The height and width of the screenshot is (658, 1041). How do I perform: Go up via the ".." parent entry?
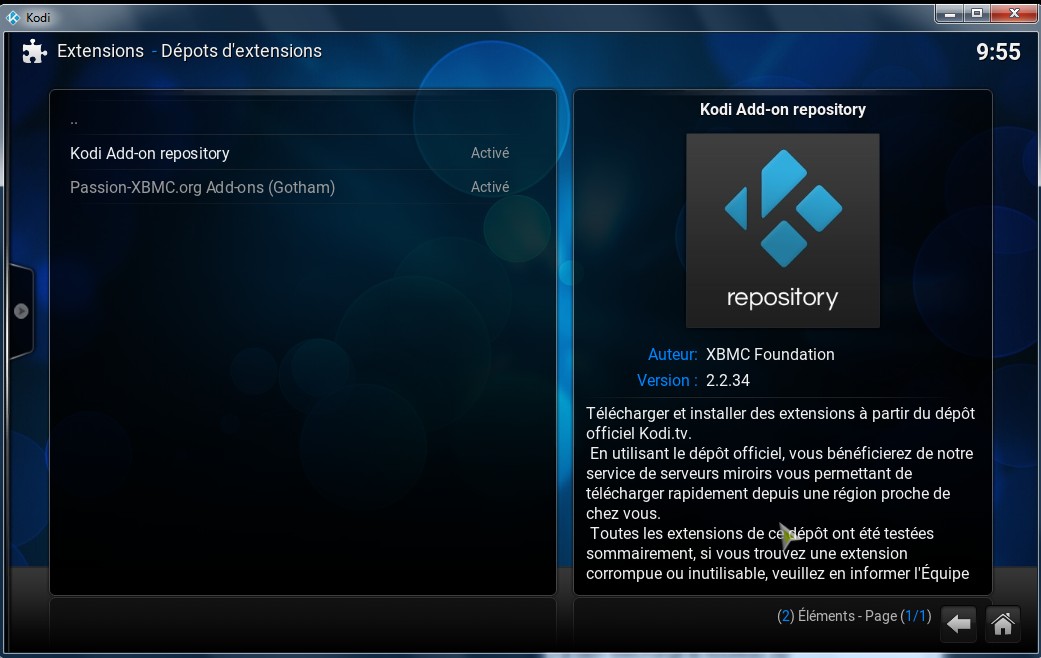pos(303,120)
